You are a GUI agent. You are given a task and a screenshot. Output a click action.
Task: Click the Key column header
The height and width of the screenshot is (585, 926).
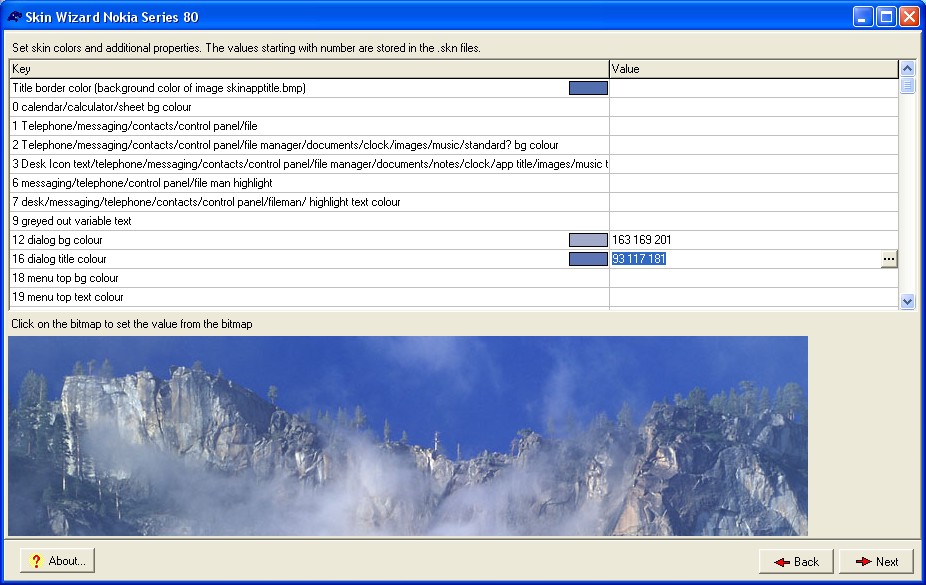click(309, 69)
